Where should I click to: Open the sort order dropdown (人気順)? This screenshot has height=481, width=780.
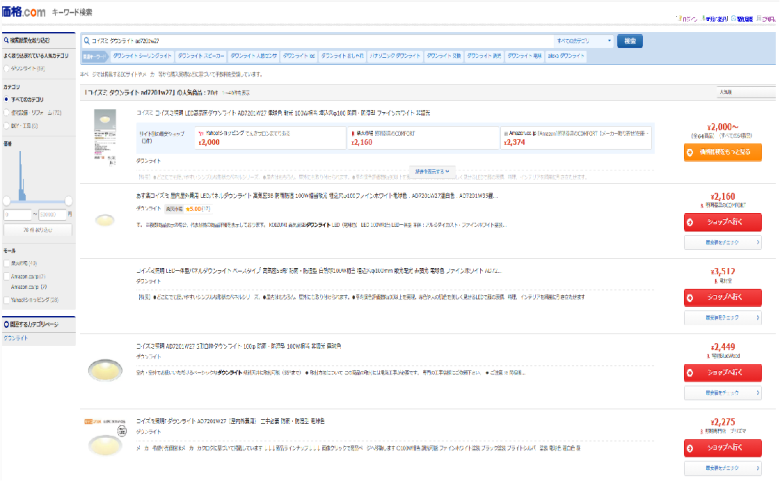[740, 90]
